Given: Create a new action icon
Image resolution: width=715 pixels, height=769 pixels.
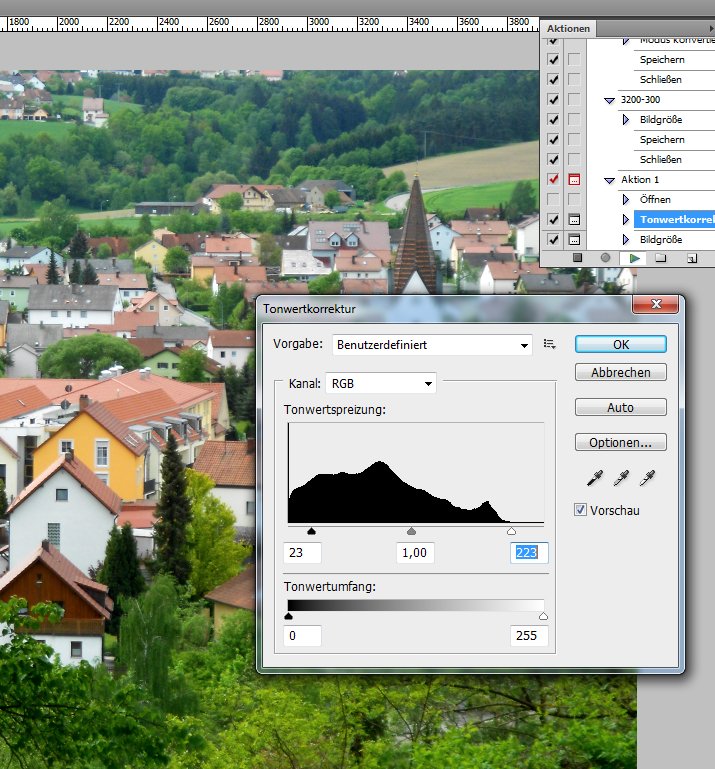Looking at the screenshot, I should point(691,258).
